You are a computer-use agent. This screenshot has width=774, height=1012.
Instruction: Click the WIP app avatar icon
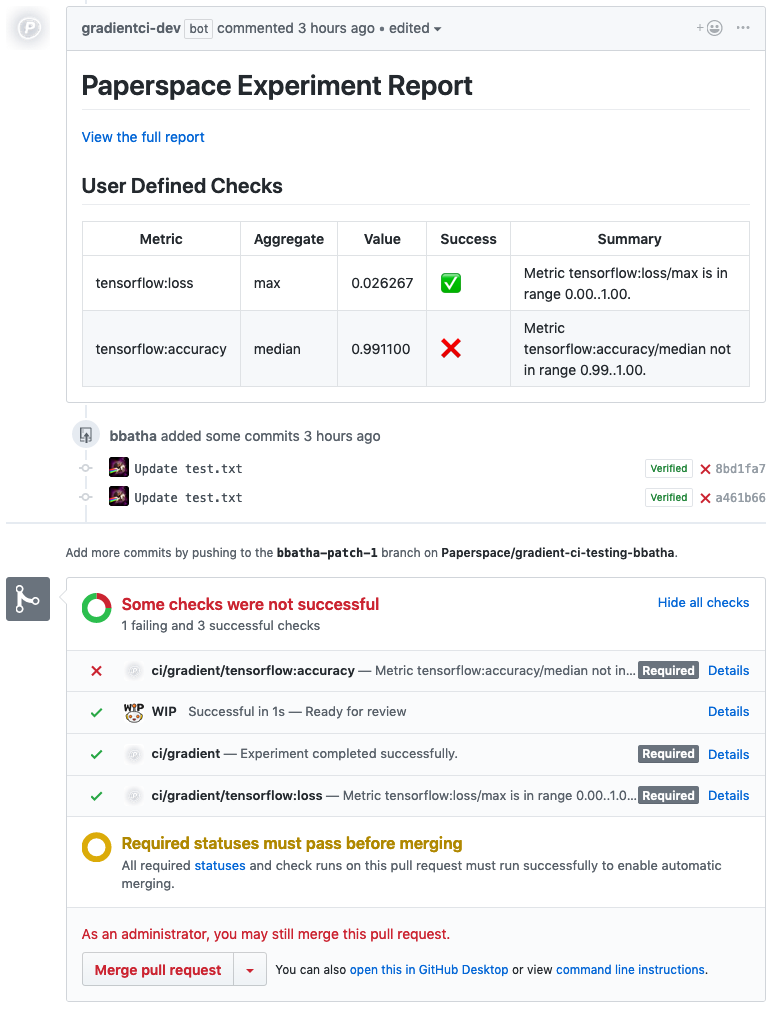coord(134,712)
